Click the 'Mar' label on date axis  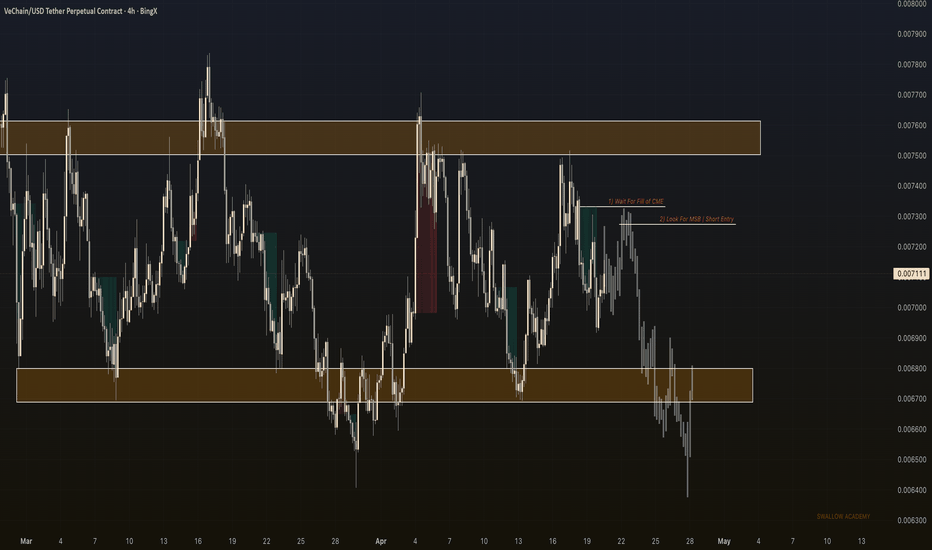[26, 540]
